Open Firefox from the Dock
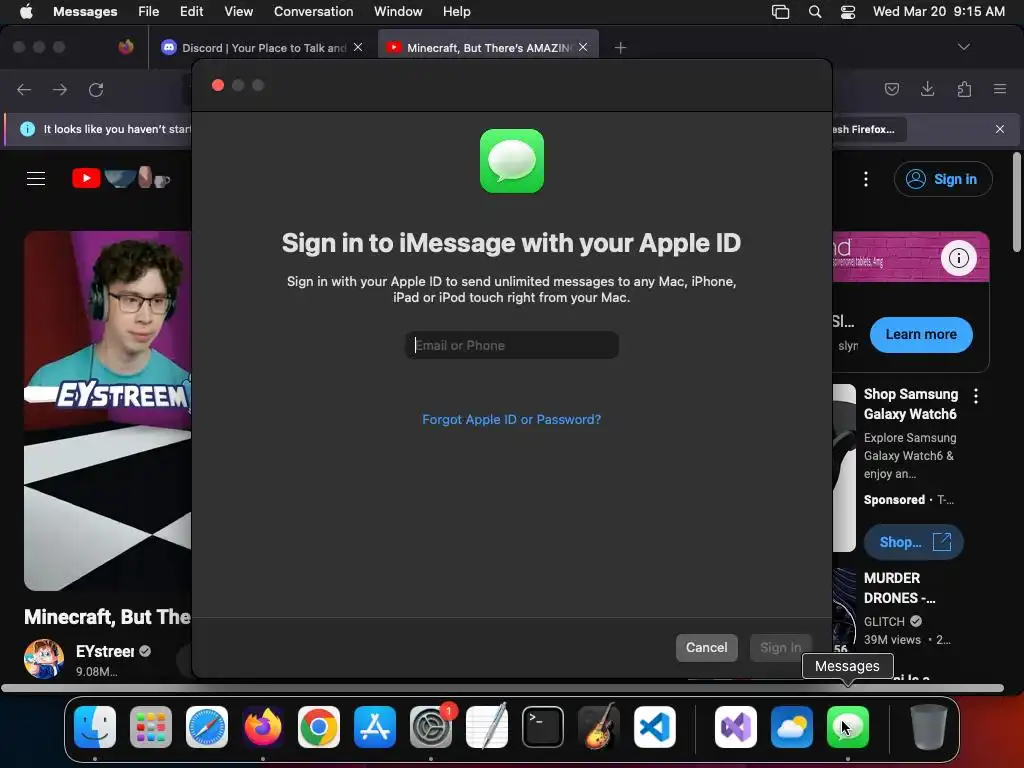Viewport: 1024px width, 768px height. point(263,727)
